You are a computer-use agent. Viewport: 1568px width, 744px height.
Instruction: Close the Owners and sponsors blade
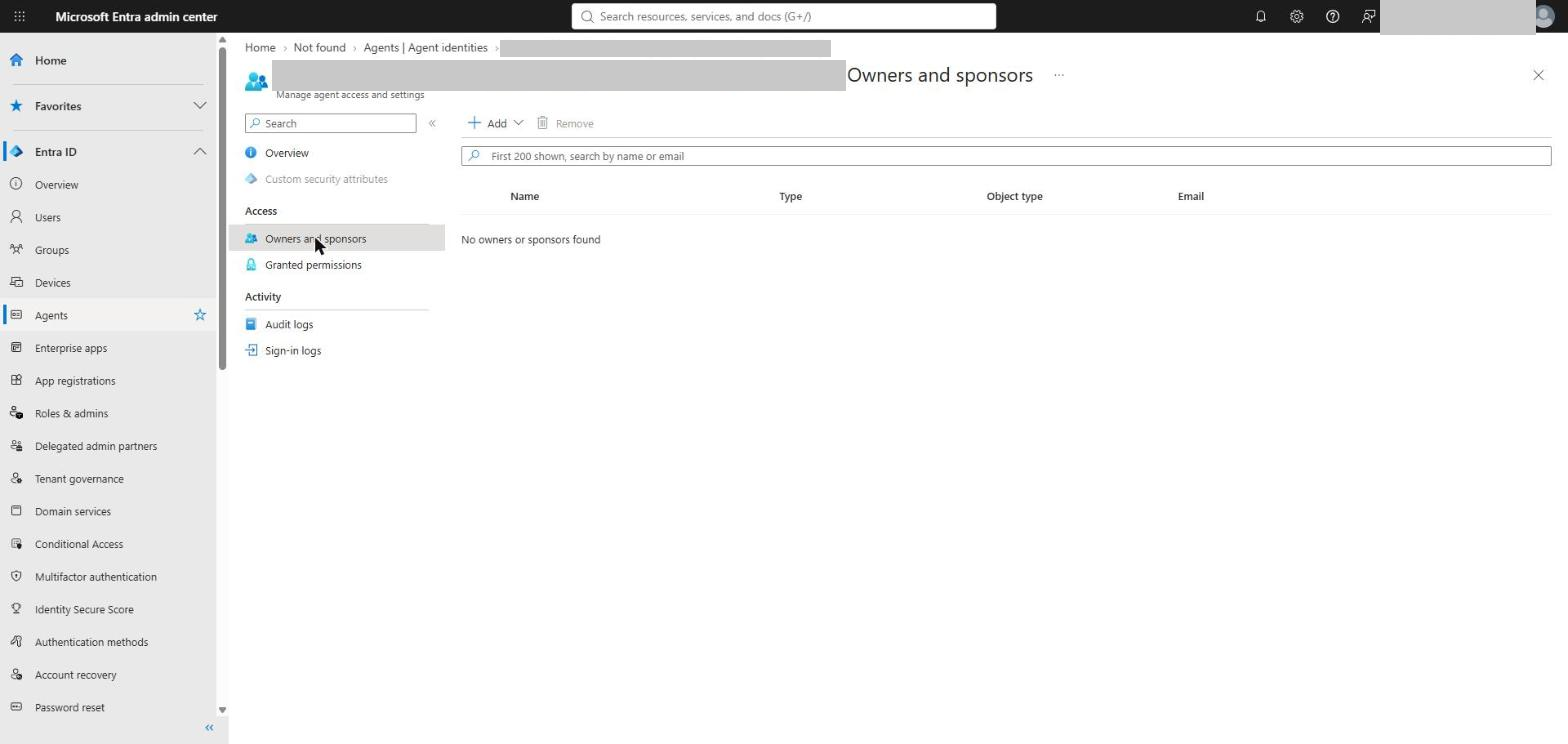pos(1538,75)
